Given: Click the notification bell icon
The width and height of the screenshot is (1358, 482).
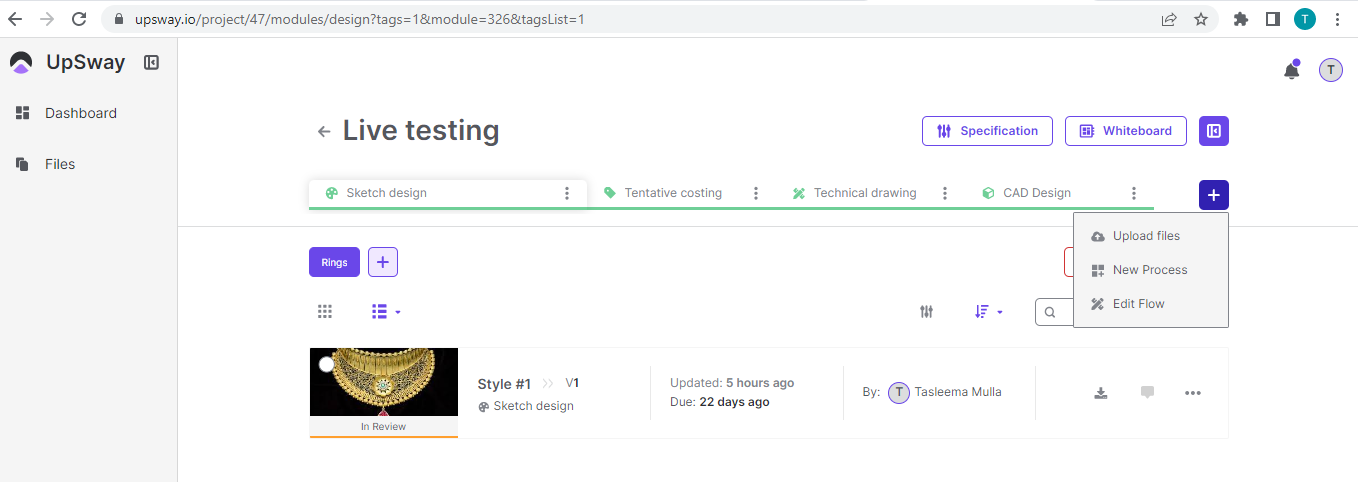Looking at the screenshot, I should coord(1291,70).
